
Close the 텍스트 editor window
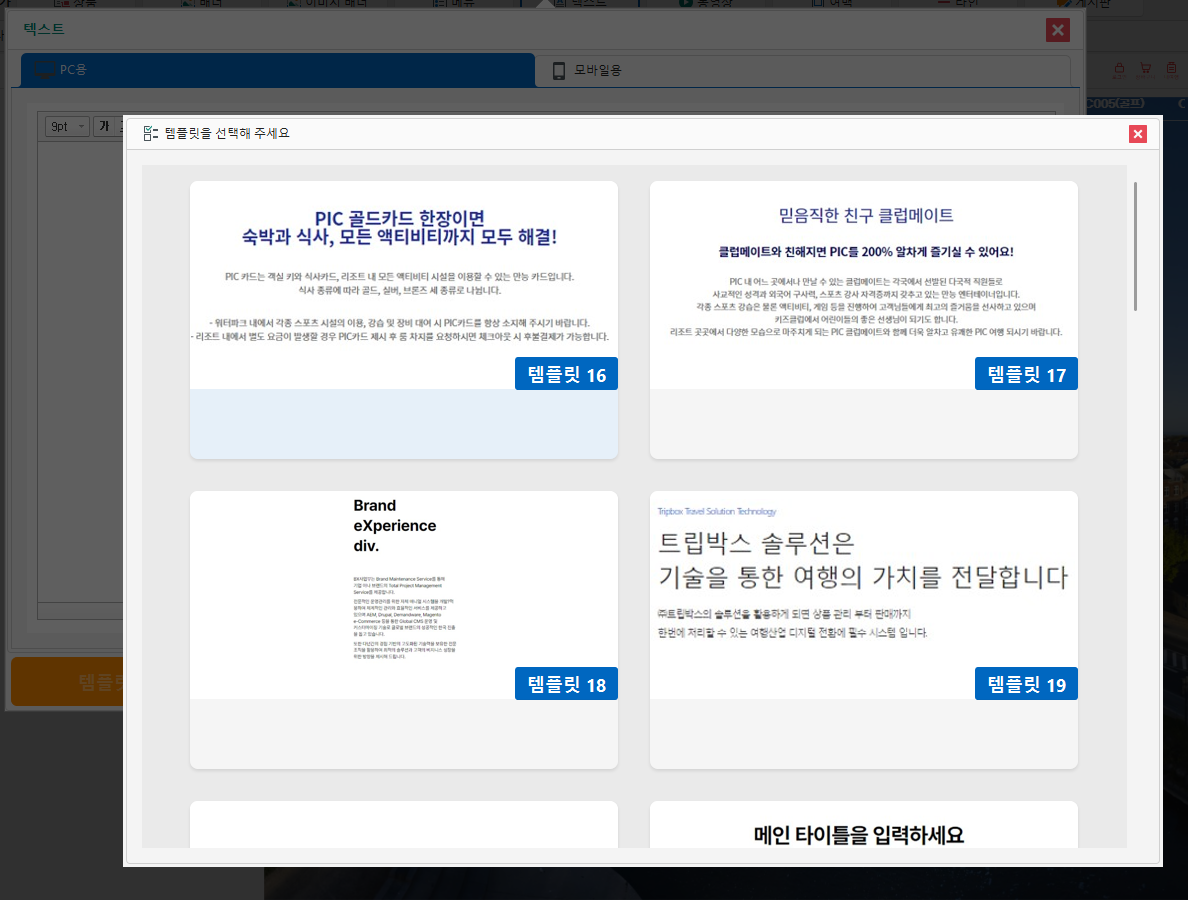pyautogui.click(x=1057, y=30)
